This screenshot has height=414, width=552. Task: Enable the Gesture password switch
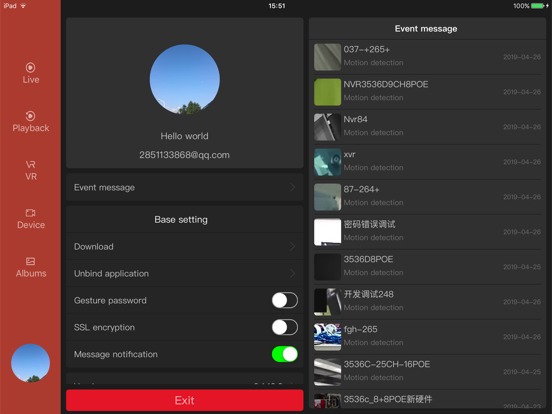tap(285, 300)
